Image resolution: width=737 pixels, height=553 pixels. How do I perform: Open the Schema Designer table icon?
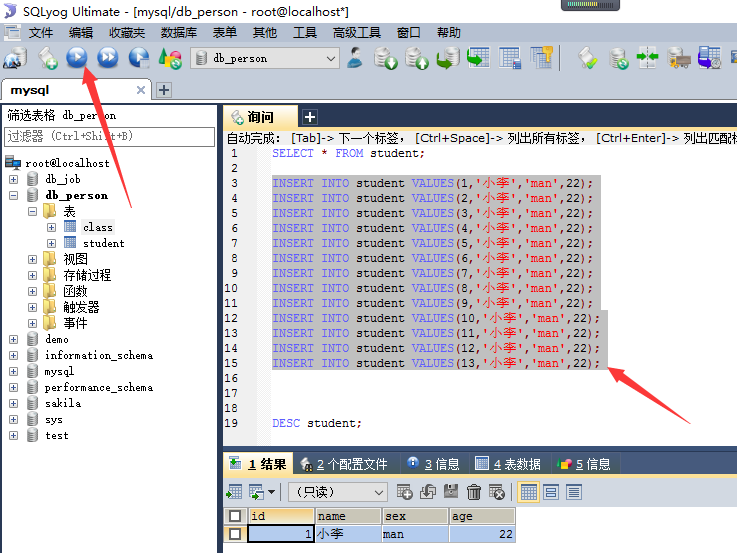[510, 58]
